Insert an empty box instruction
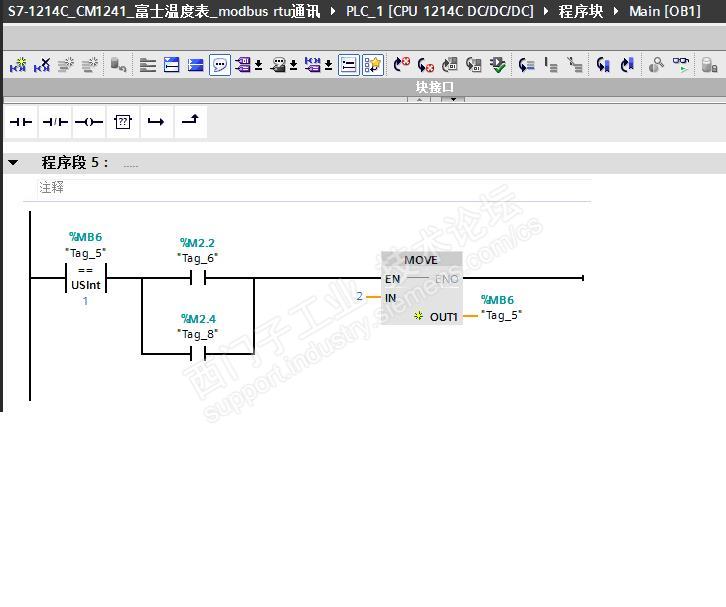726x607 pixels. tap(123, 122)
